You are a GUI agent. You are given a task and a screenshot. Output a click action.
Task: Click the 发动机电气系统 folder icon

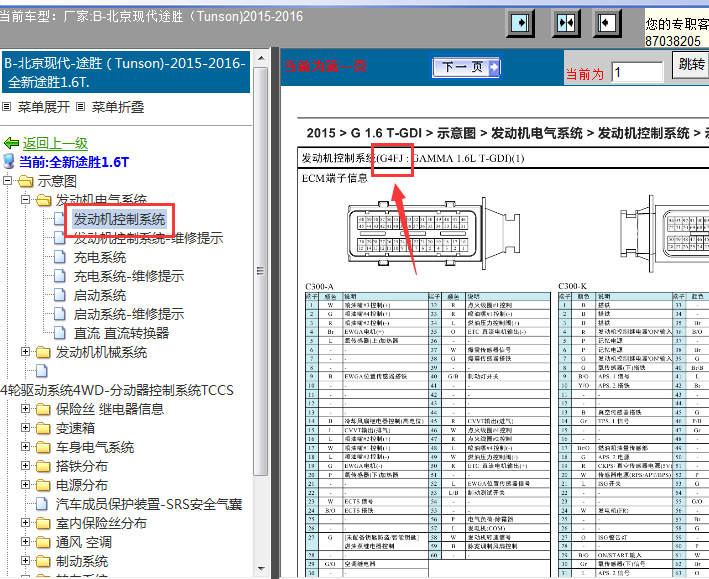click(x=44, y=200)
